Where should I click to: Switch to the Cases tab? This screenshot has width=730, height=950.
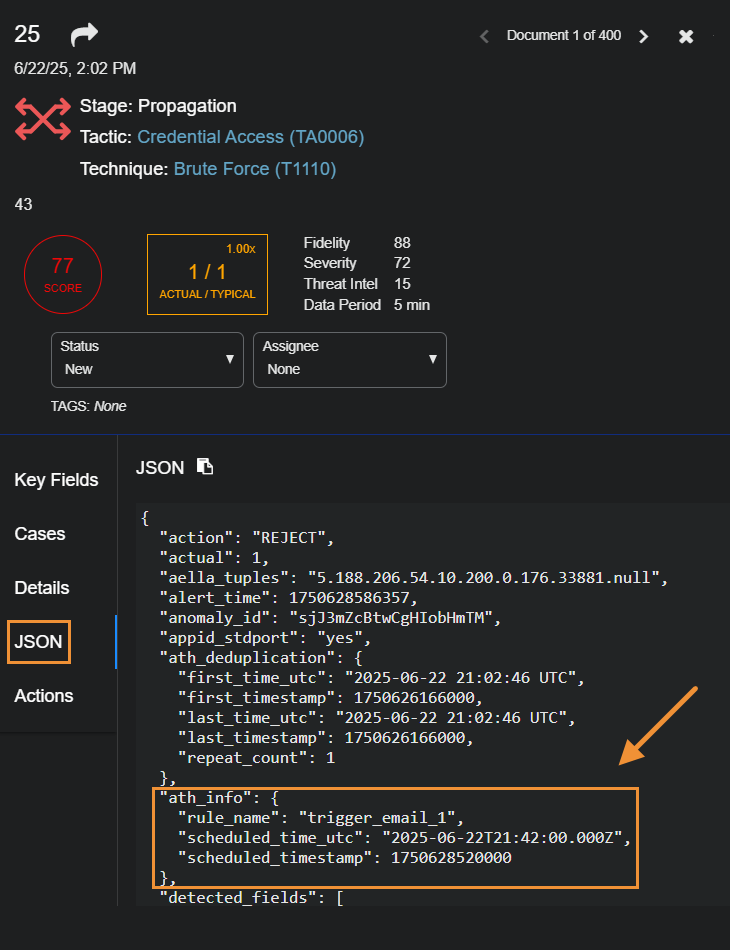tap(40, 534)
